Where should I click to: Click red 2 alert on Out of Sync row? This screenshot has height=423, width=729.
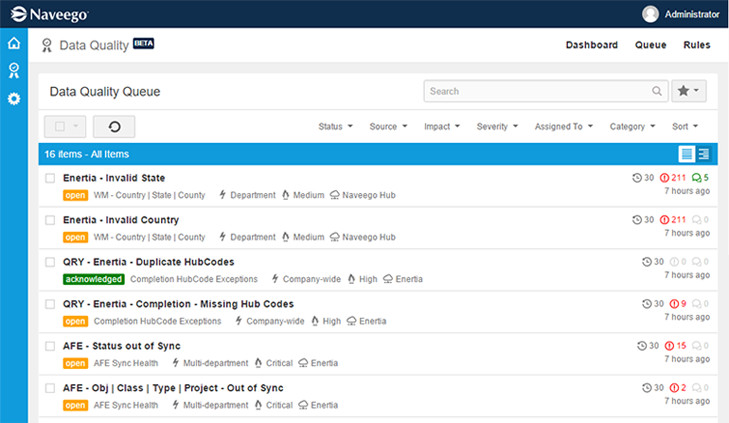(x=678, y=388)
